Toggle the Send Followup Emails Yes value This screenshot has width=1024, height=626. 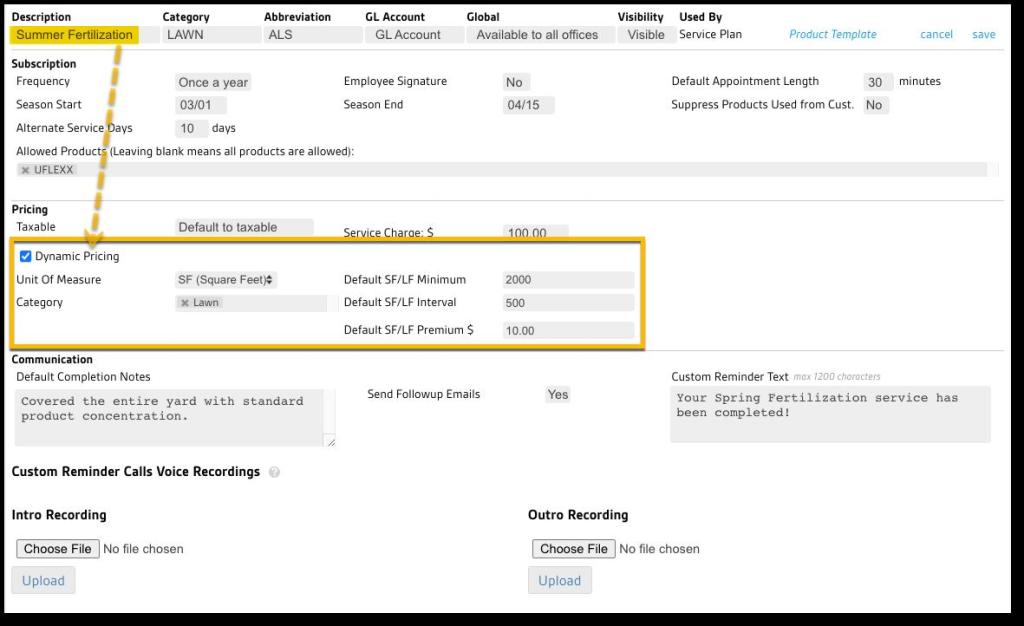[558, 395]
